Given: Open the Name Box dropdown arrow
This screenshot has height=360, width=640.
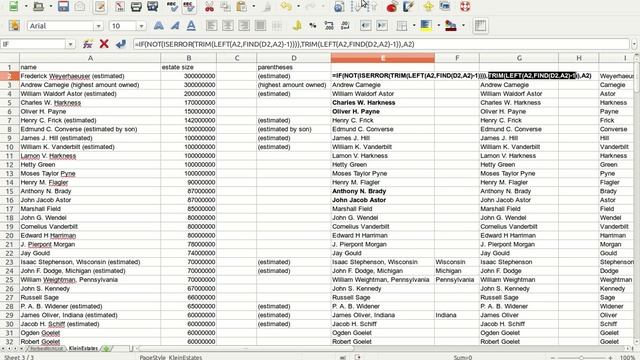Looking at the screenshot, I should [70, 44].
